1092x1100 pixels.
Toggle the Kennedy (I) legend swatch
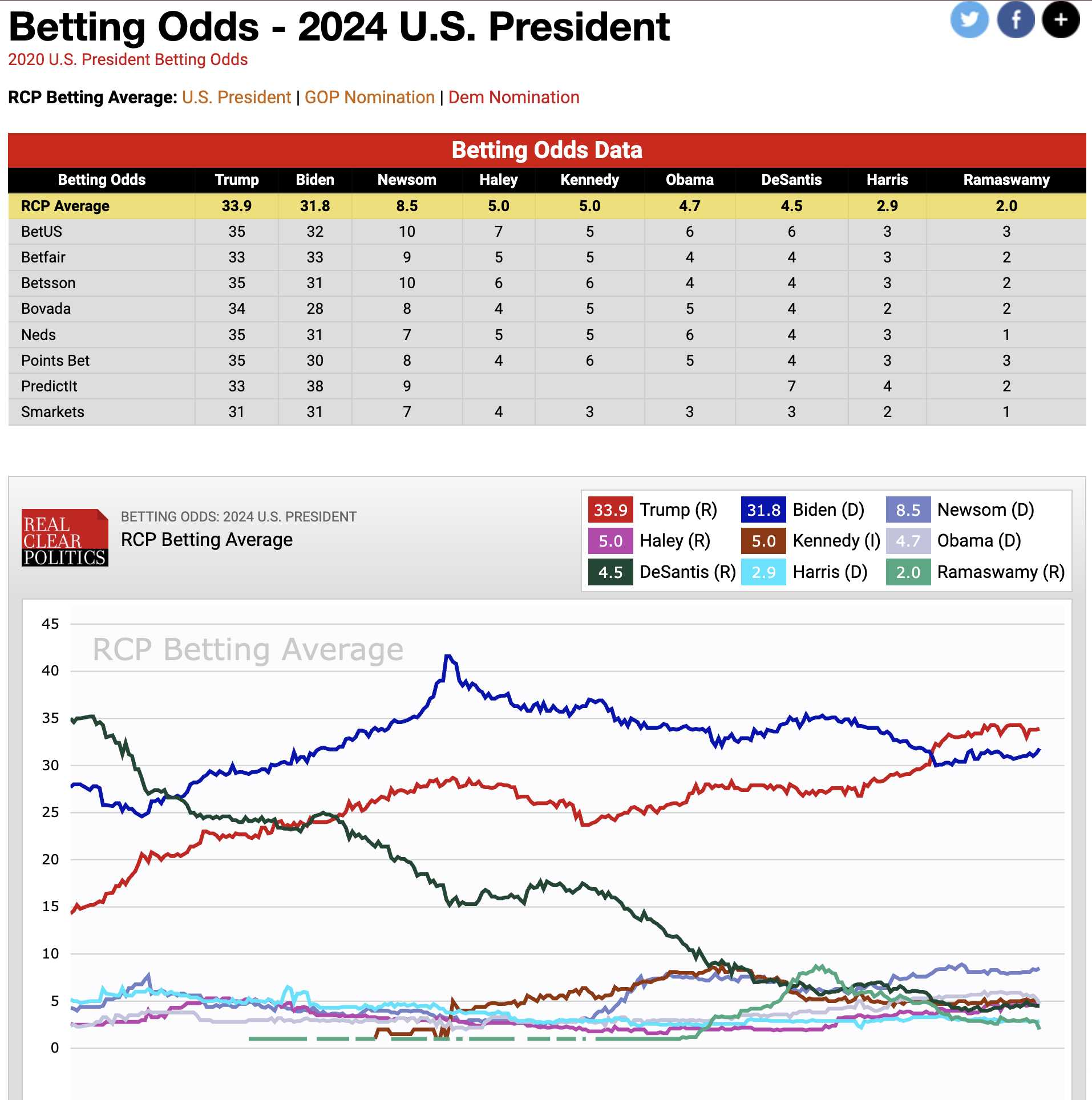[763, 540]
